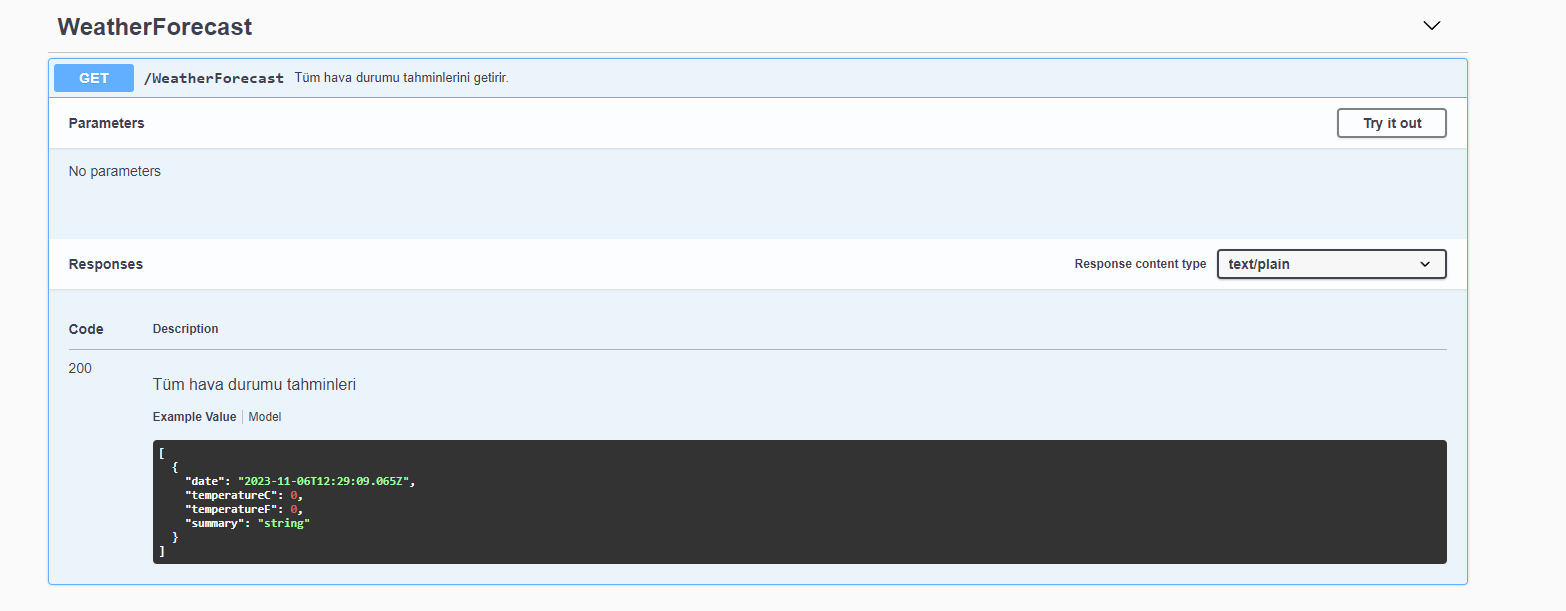
Task: Click the 'Tüm hava durumu tahminleri' response description
Action: tap(254, 384)
